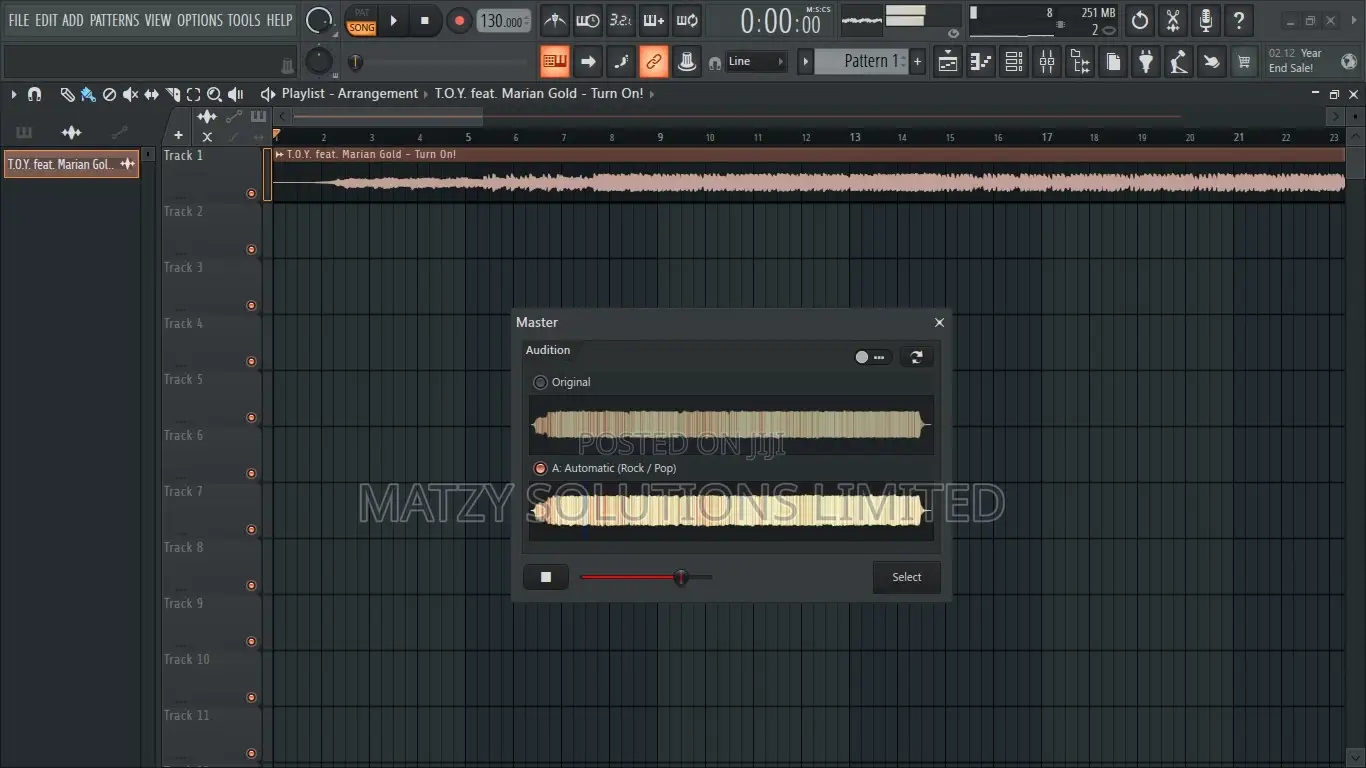This screenshot has height=768, width=1366.
Task: Toggle group link button
Action: coord(654,62)
